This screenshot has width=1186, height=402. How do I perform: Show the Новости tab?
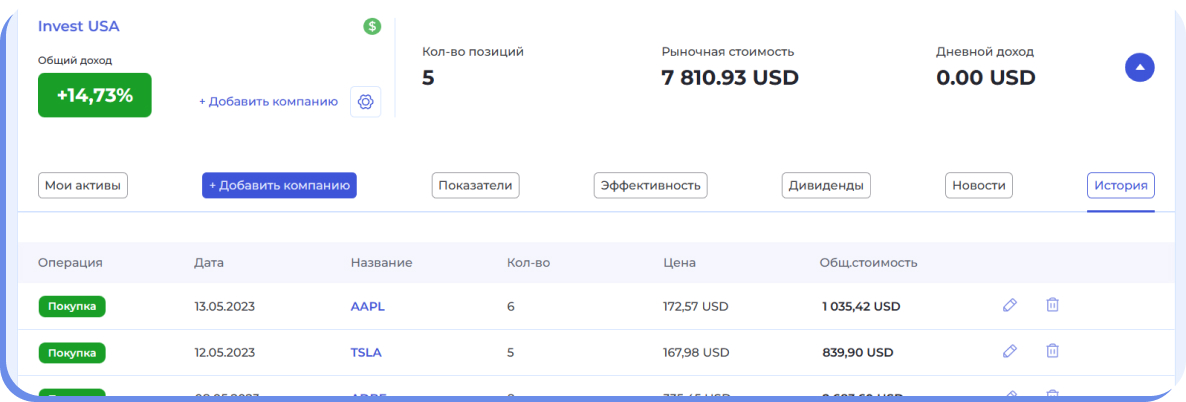(979, 185)
